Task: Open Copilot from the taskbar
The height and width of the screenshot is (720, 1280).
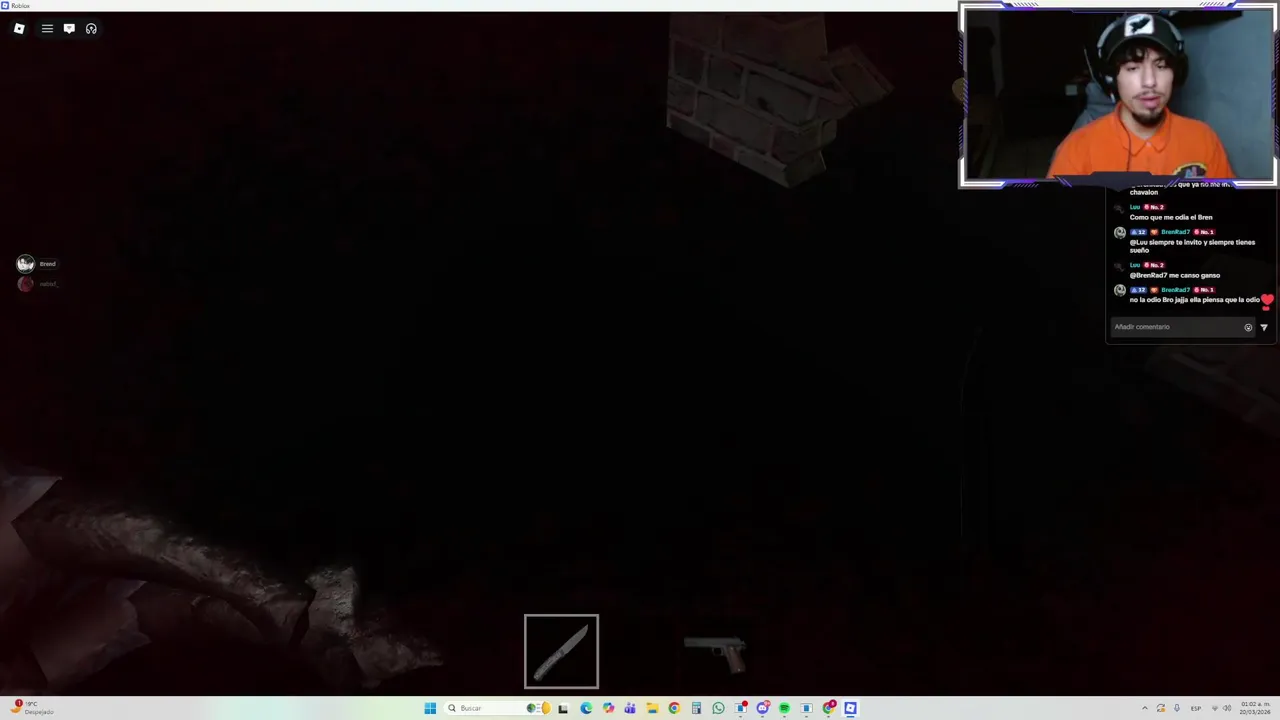Action: pyautogui.click(x=608, y=708)
